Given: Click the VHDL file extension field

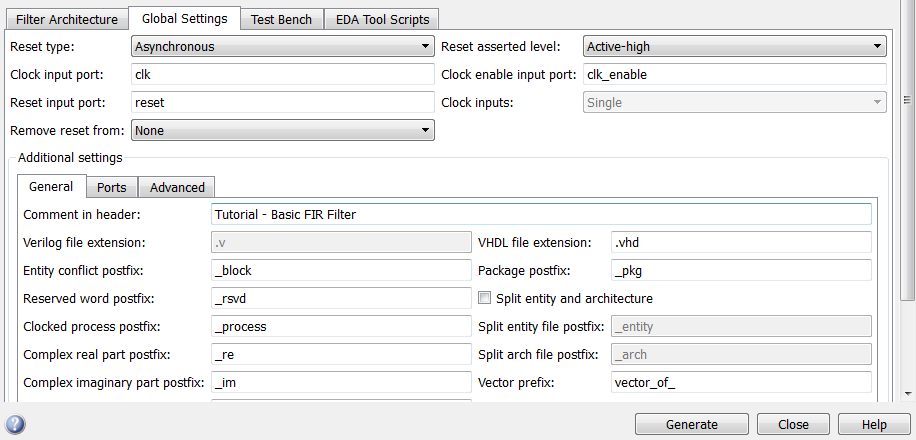Looking at the screenshot, I should 741,242.
